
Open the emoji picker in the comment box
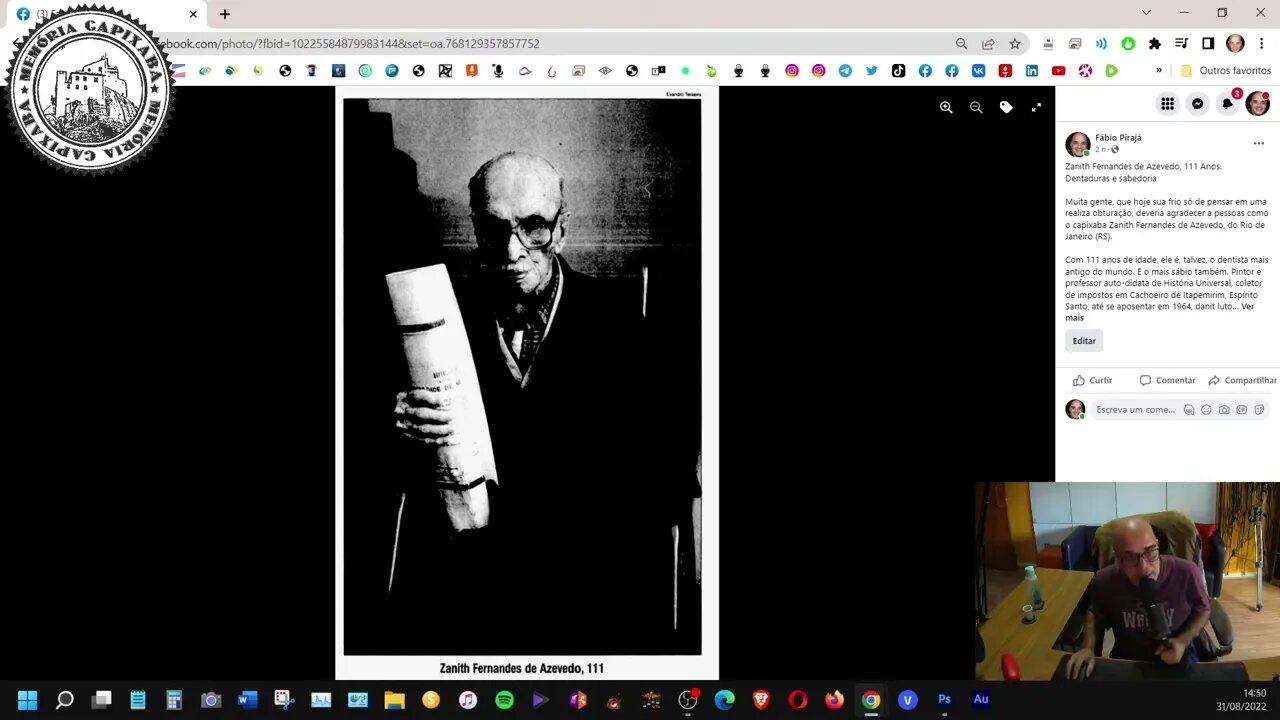1206,410
